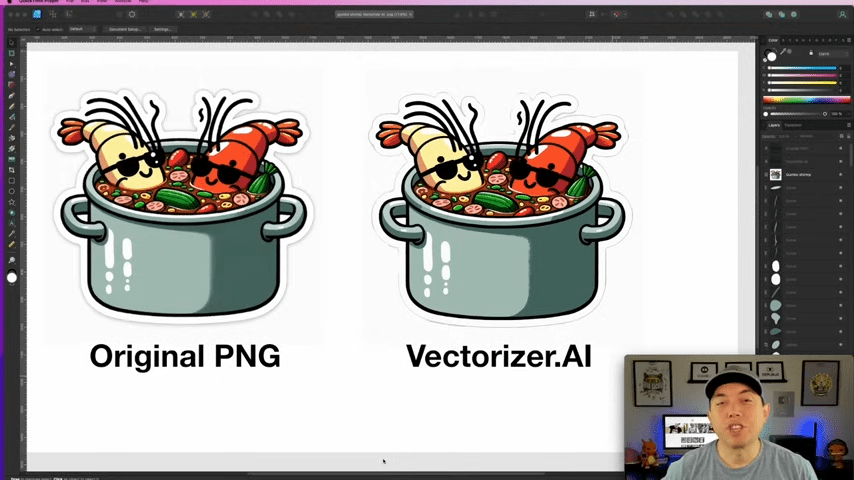
Task: Switch the fill and stroke color selector
Action: [770, 55]
